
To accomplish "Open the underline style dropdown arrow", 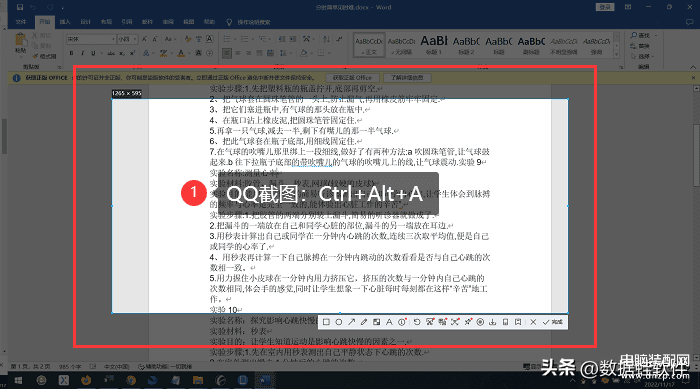I will click(101, 53).
